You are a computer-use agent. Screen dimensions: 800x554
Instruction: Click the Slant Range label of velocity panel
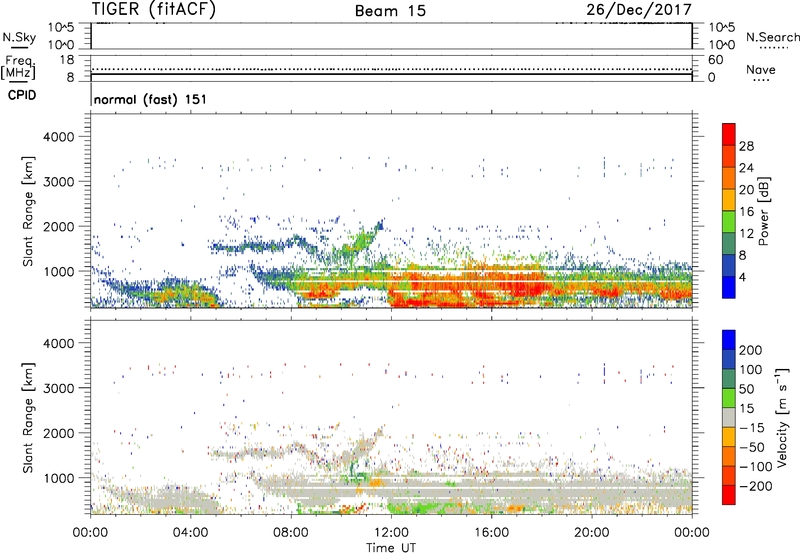tap(28, 418)
